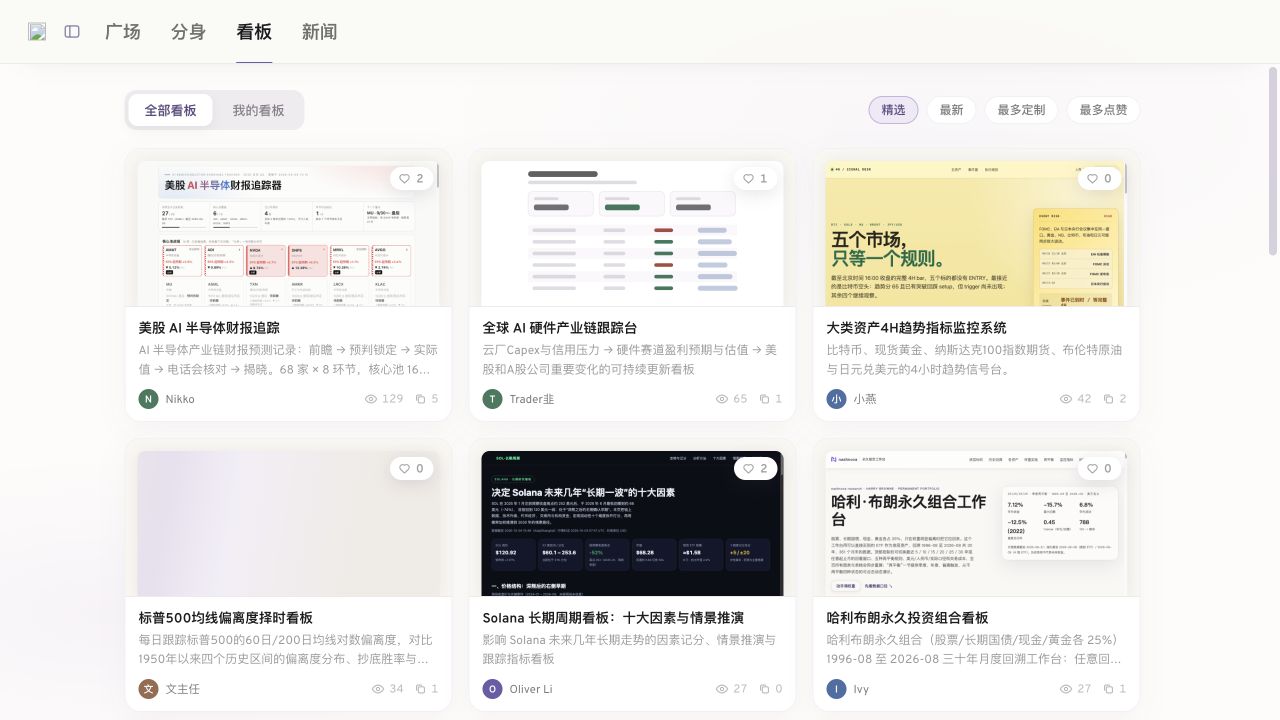Click view count eye on Trader韭's card
Screen dimensions: 1280x720
pyautogui.click(x=722, y=399)
